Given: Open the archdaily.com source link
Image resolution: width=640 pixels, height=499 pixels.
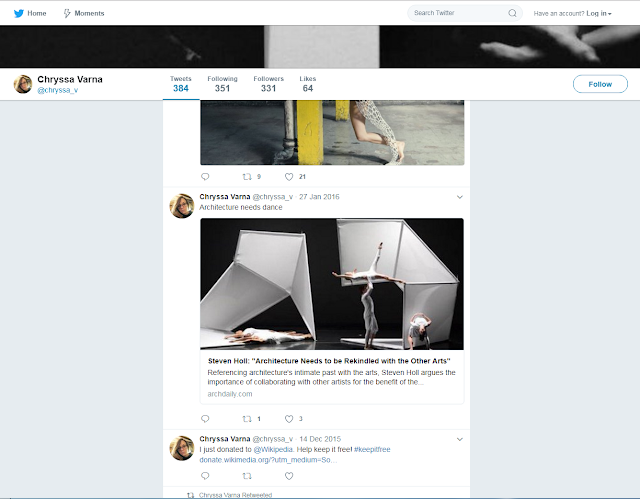Looking at the screenshot, I should [230, 394].
